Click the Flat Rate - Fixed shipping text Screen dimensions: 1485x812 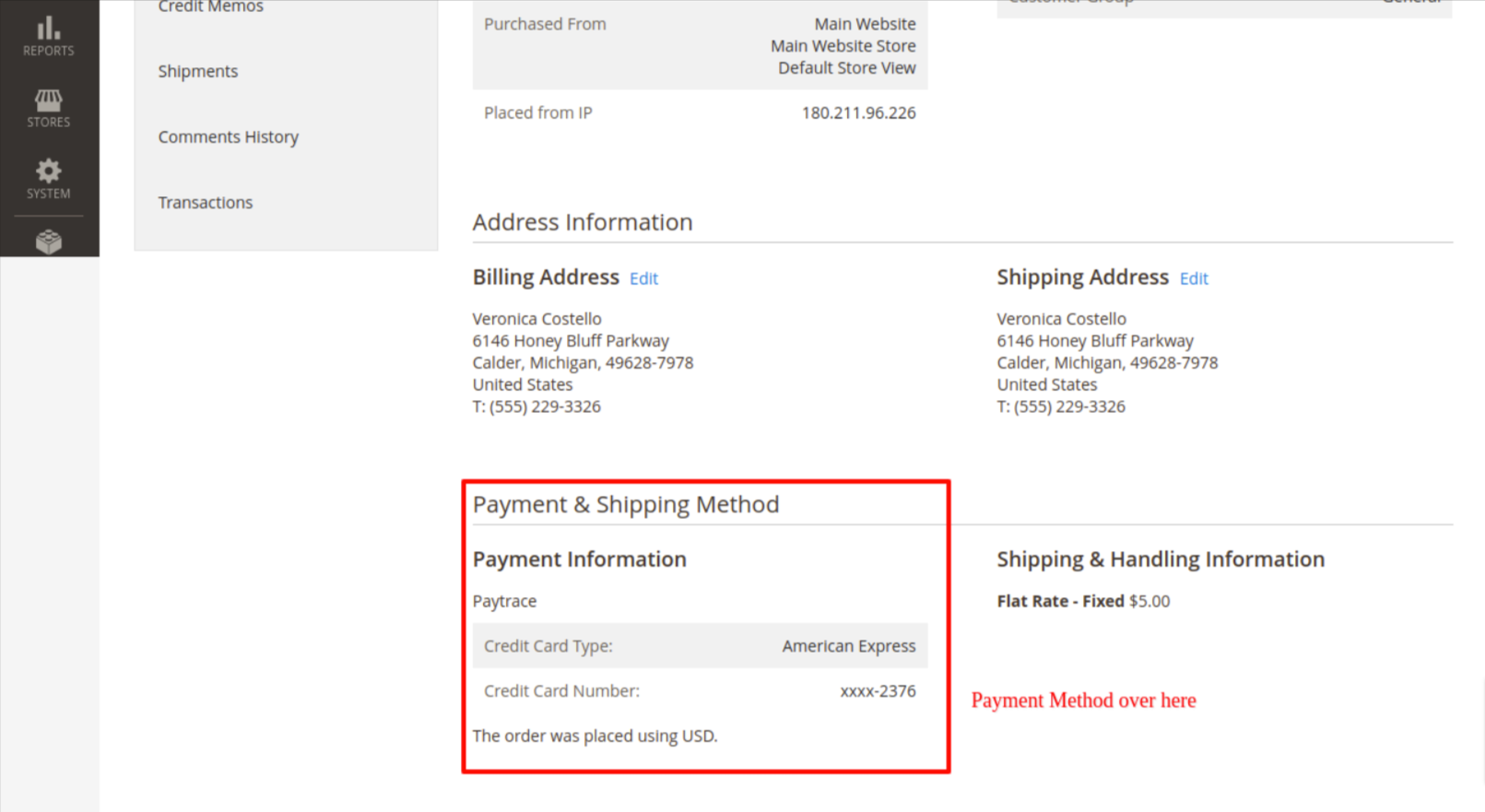coord(1060,601)
